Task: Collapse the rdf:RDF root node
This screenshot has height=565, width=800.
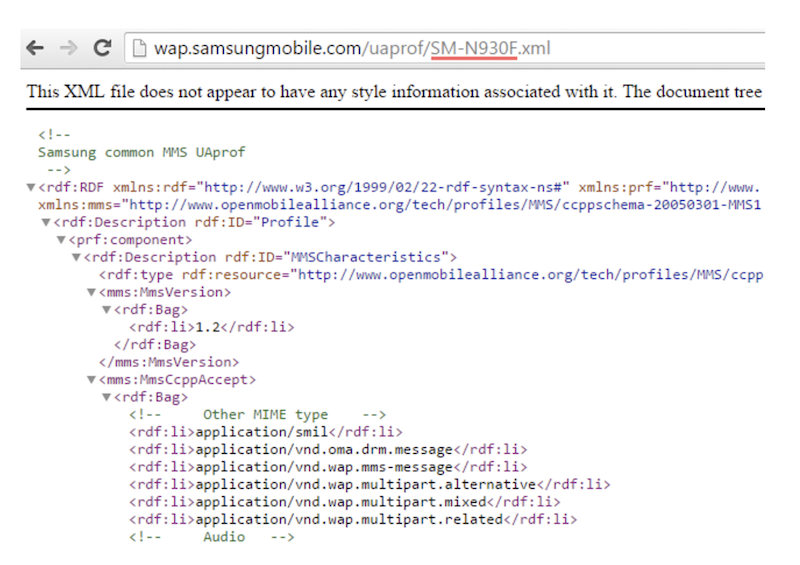Action: 31,187
